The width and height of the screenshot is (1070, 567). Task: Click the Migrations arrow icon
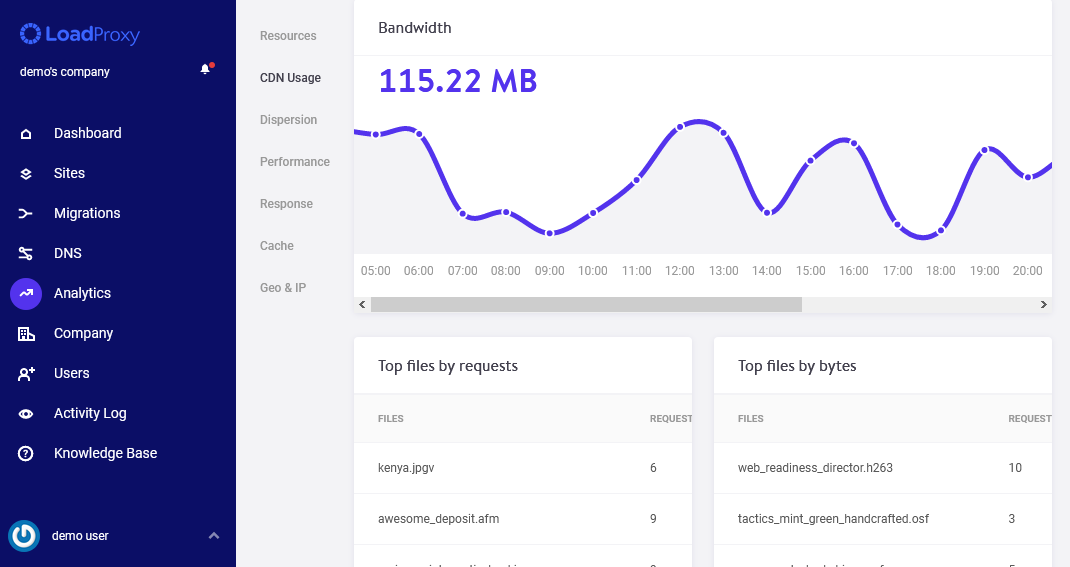(26, 214)
